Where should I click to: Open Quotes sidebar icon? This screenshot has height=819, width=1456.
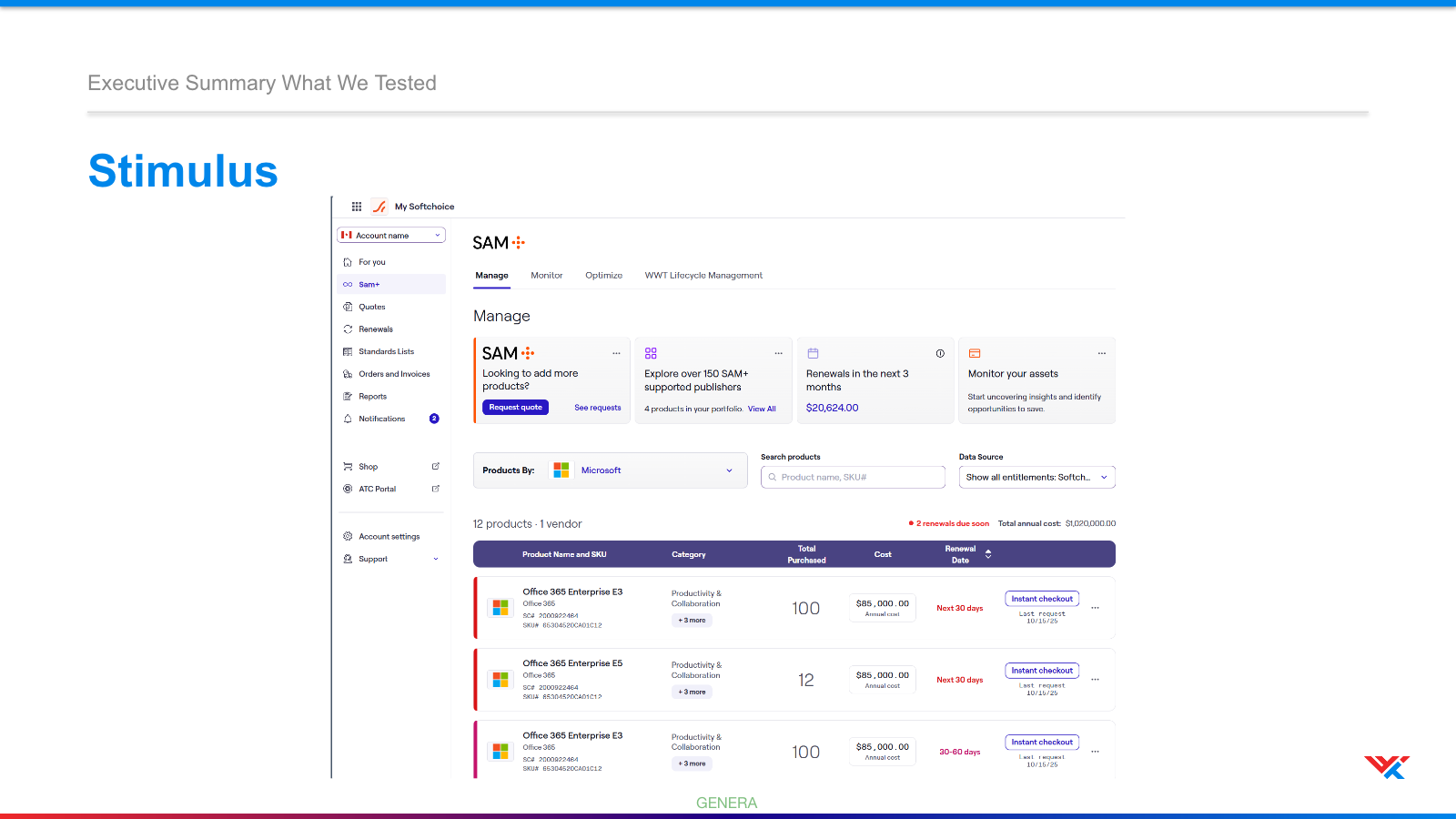(x=348, y=307)
